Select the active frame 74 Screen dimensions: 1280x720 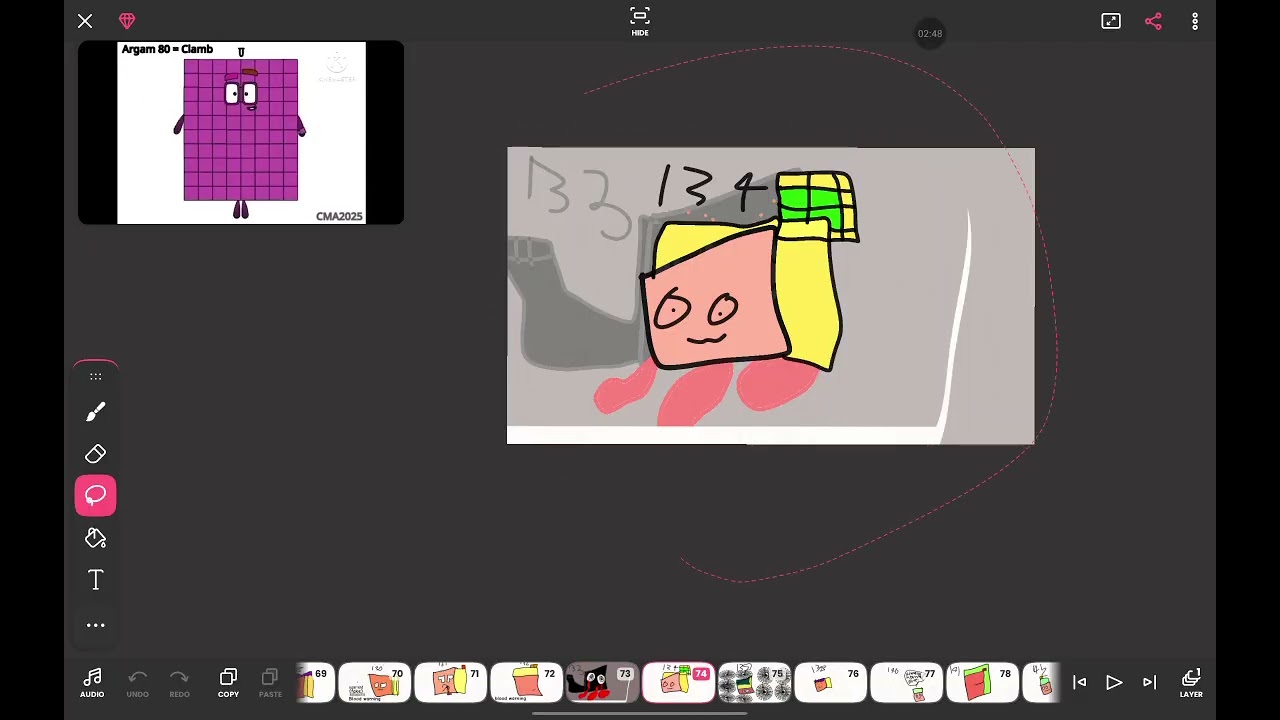tap(678, 683)
